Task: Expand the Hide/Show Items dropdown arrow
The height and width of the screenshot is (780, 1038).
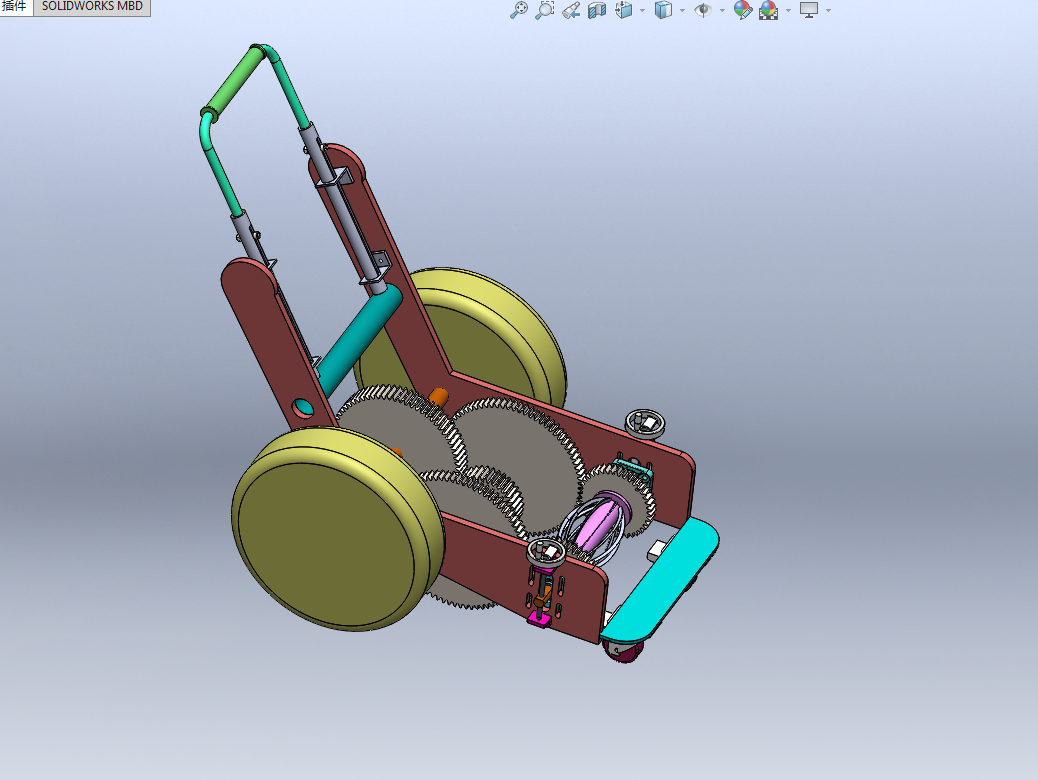Action: tap(722, 11)
